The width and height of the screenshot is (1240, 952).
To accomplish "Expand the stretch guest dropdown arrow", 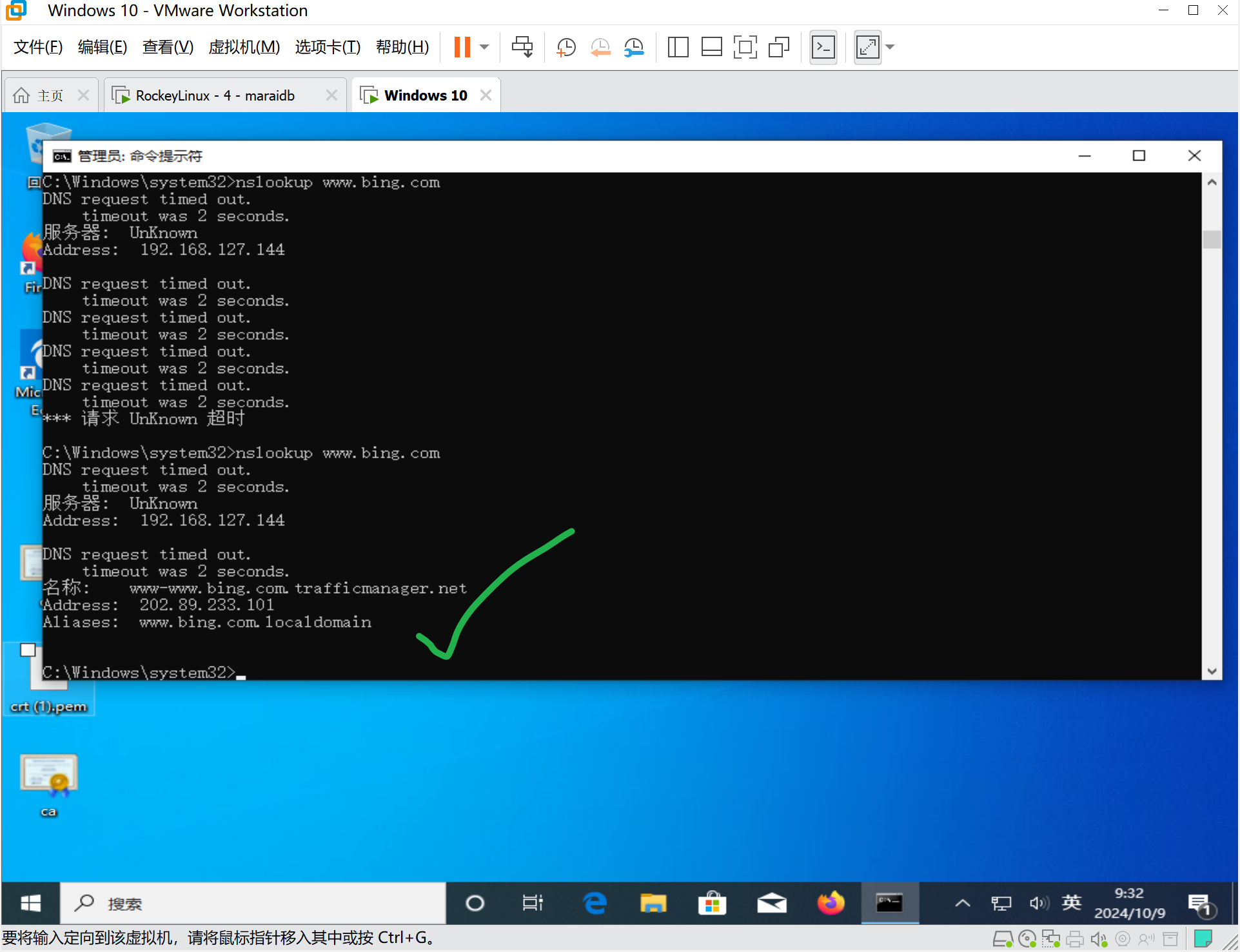I will click(x=891, y=47).
